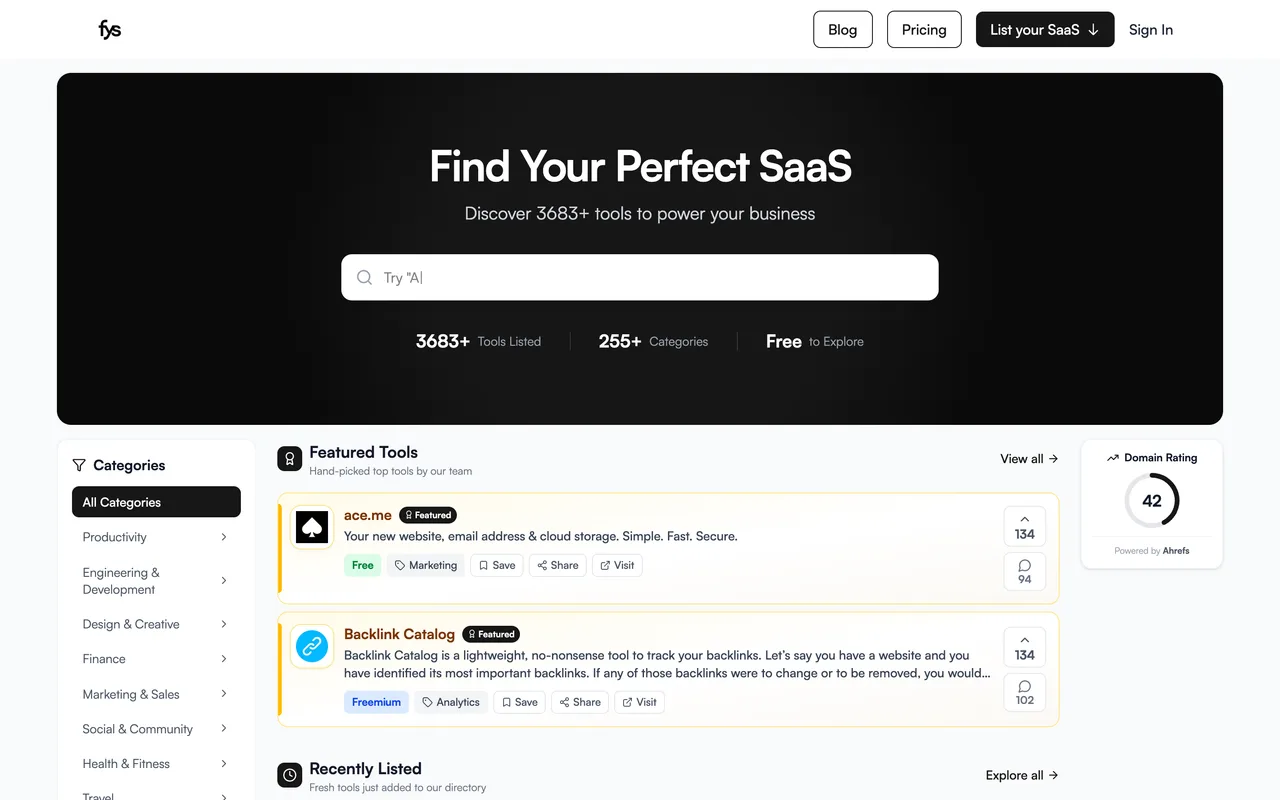This screenshot has height=800, width=1280.
Task: Share the ace.me listing
Action: [557, 565]
